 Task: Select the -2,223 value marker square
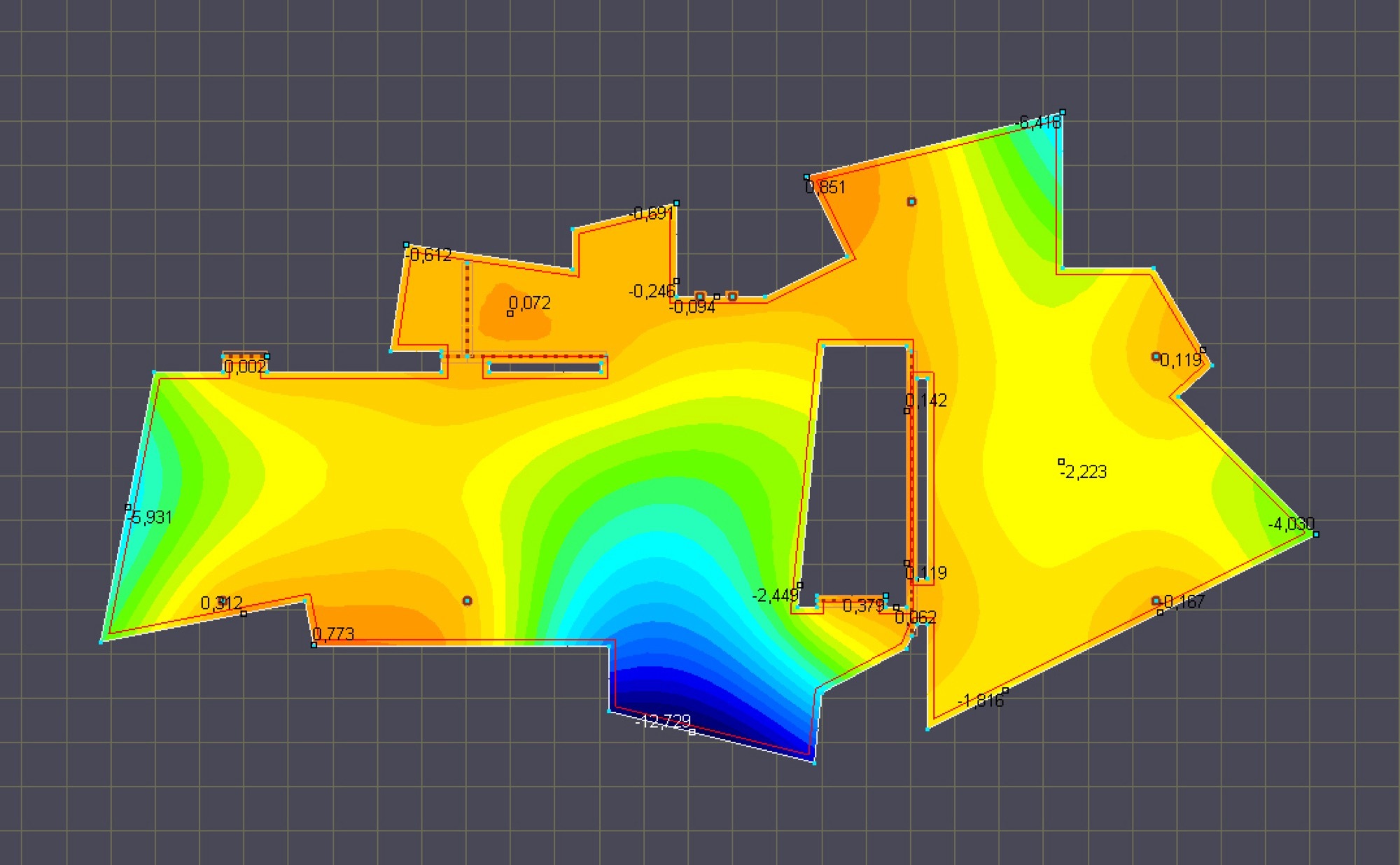click(x=1061, y=462)
